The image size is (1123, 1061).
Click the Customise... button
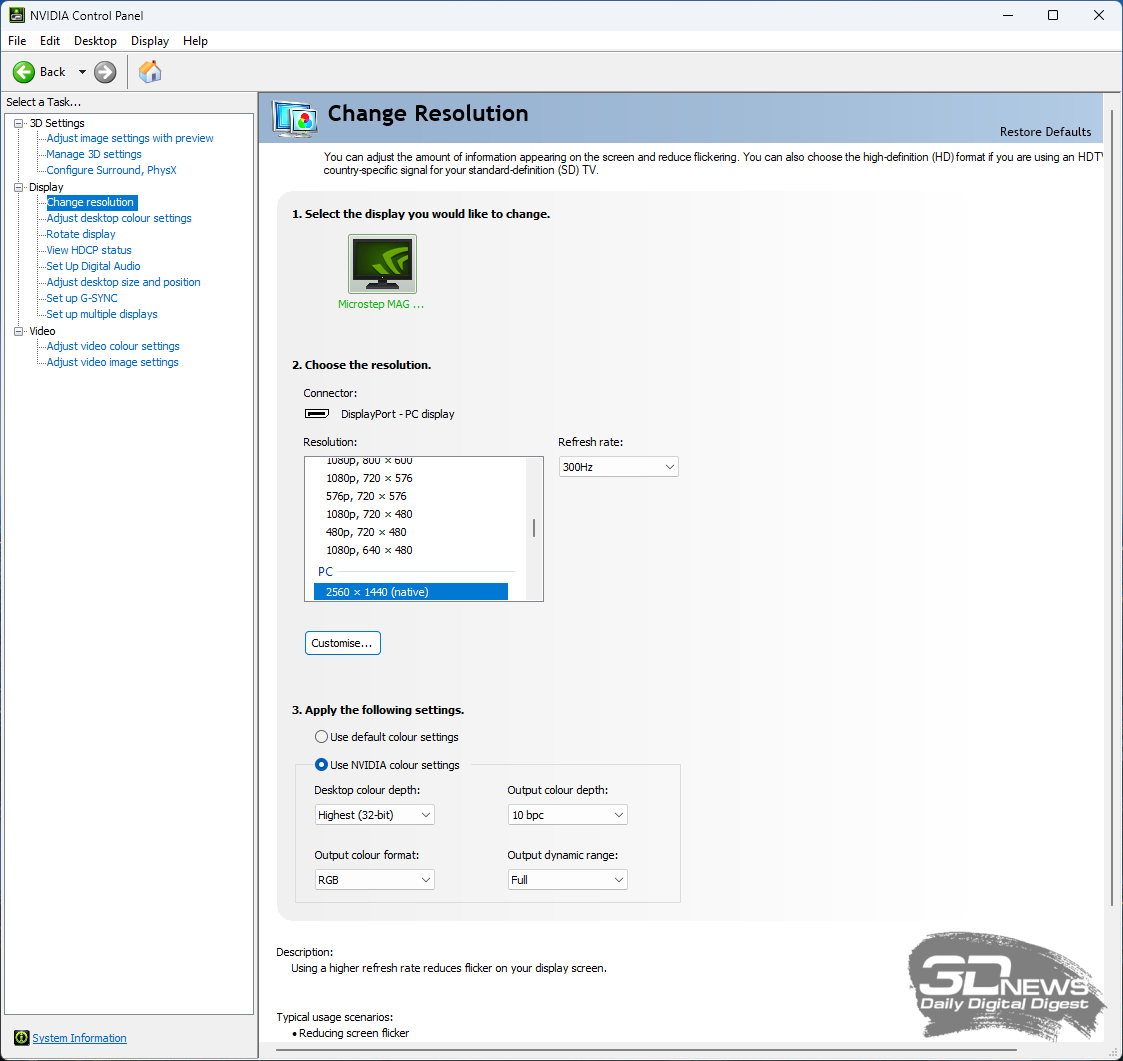[342, 643]
